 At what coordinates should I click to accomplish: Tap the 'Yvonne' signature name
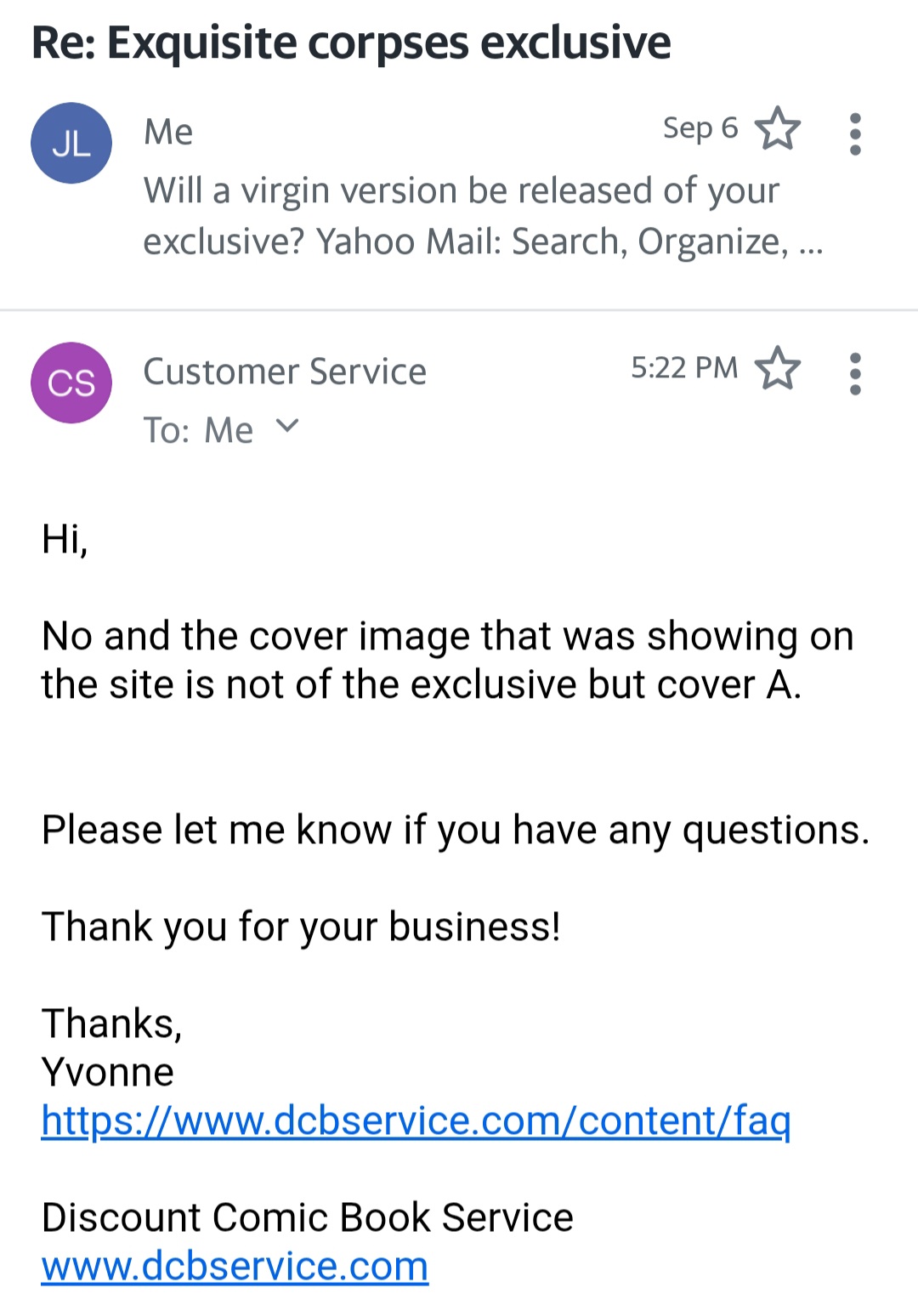(108, 1072)
